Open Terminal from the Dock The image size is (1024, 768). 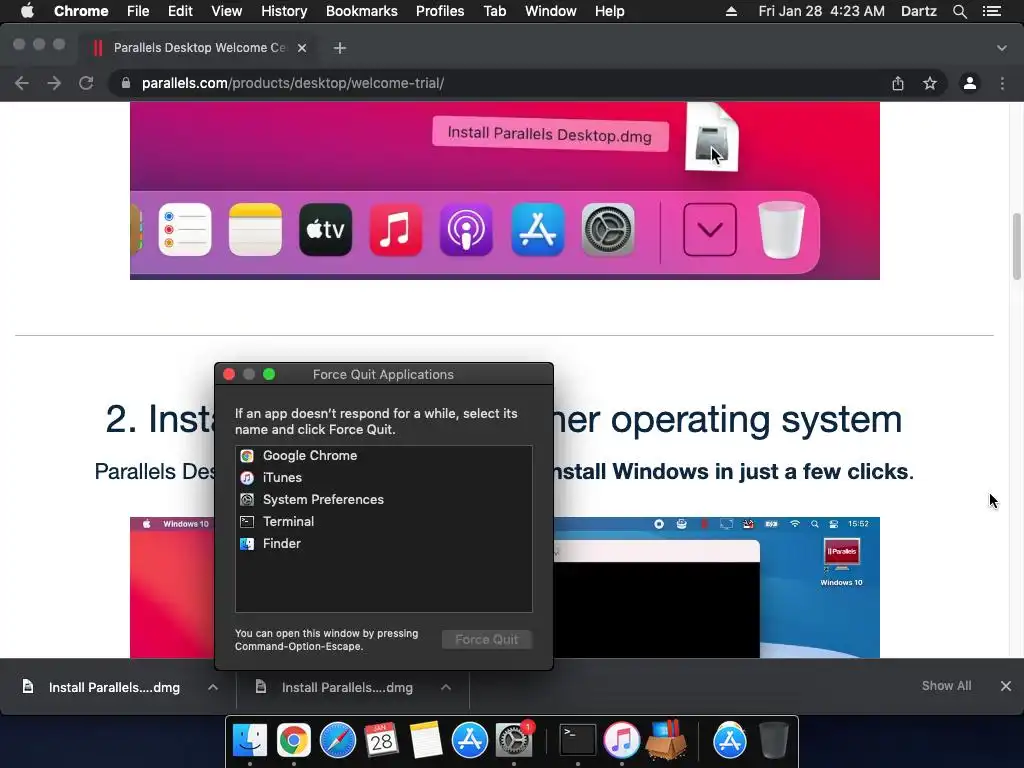coord(577,741)
